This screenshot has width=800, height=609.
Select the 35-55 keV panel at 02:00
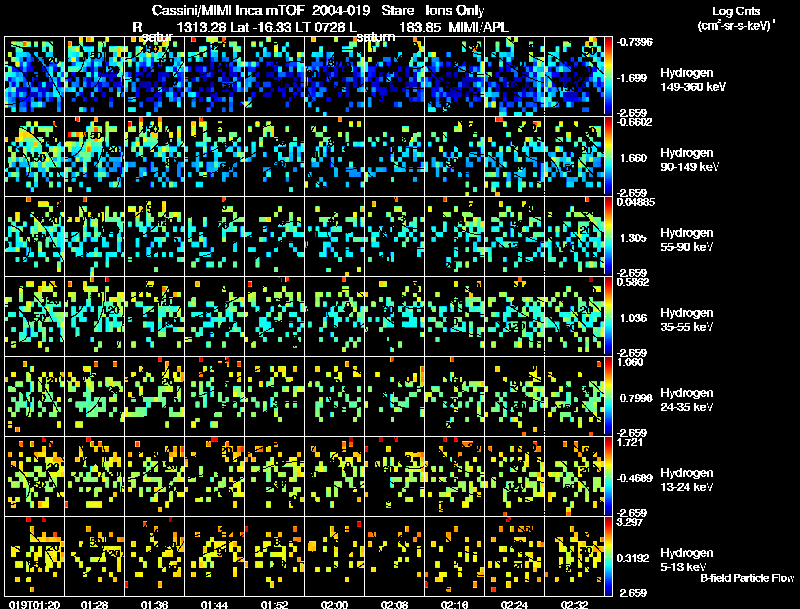click(335, 316)
